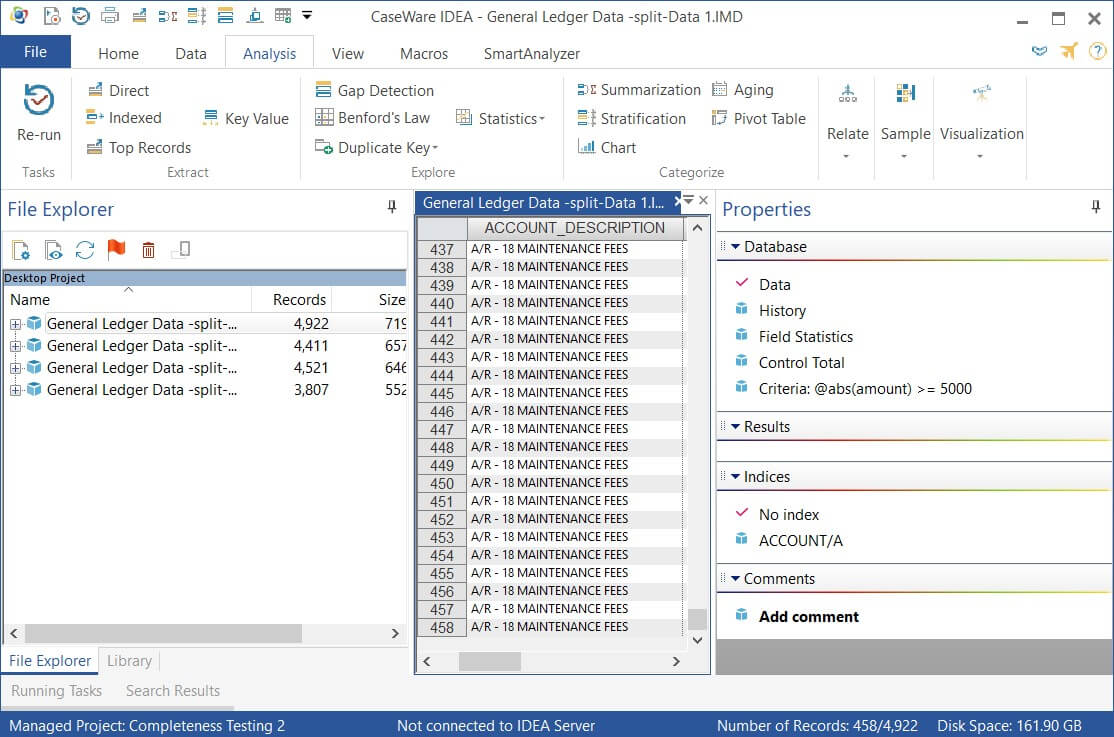
Task: Switch to the Library tab
Action: (129, 661)
